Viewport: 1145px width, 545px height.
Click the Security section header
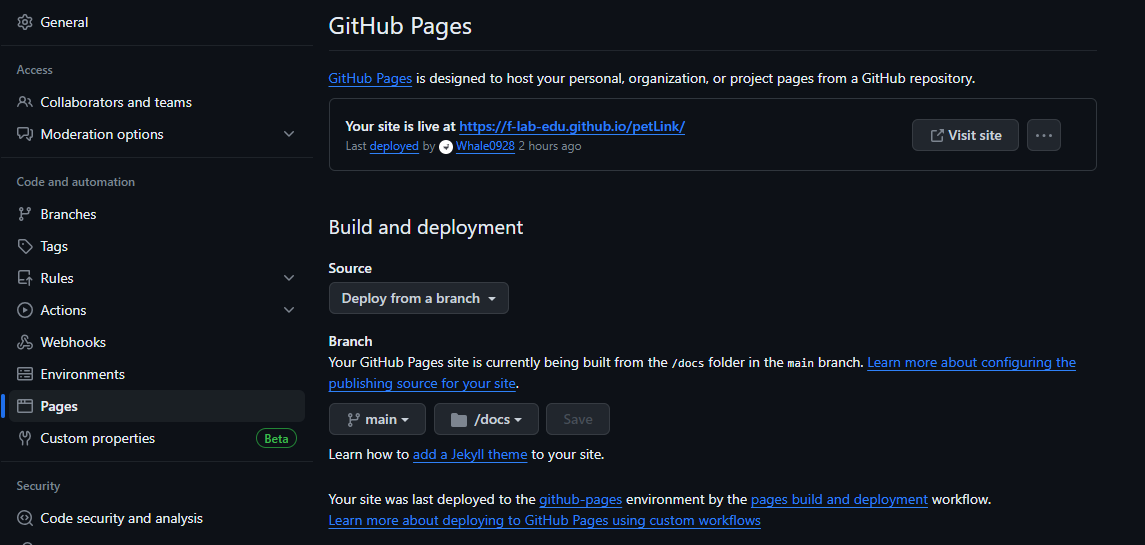pyautogui.click(x=39, y=486)
